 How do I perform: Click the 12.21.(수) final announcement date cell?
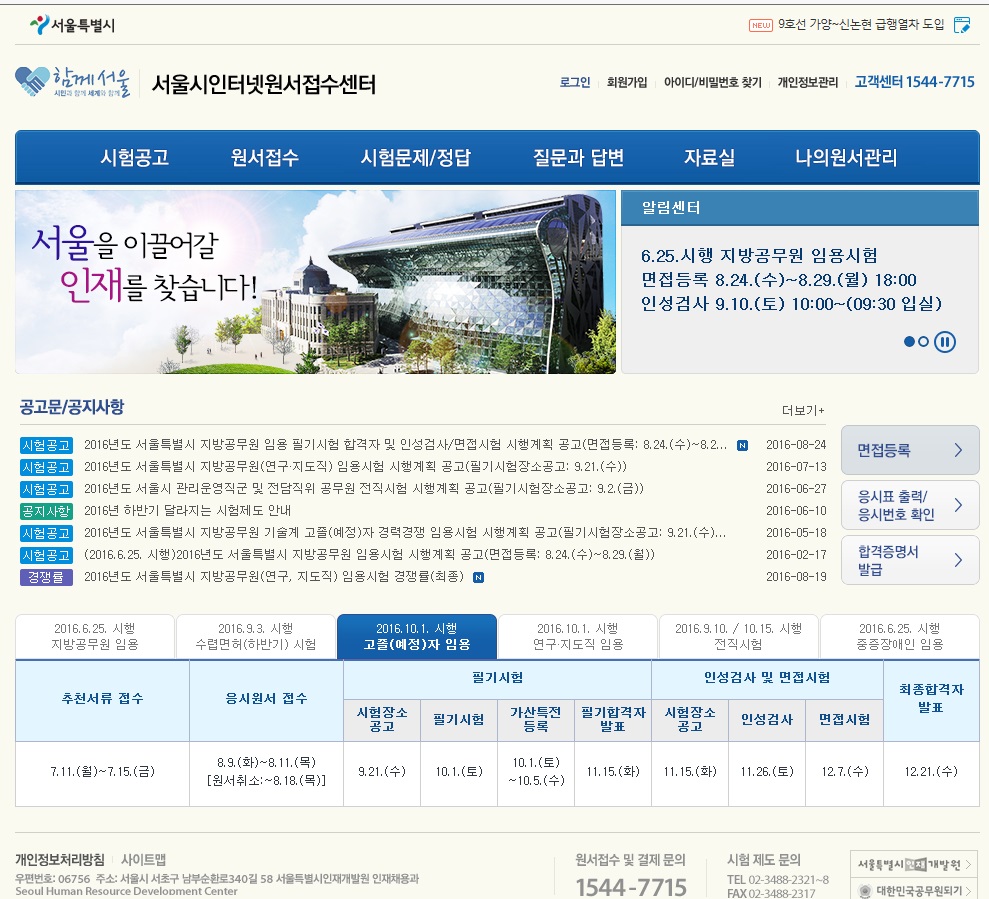point(931,772)
